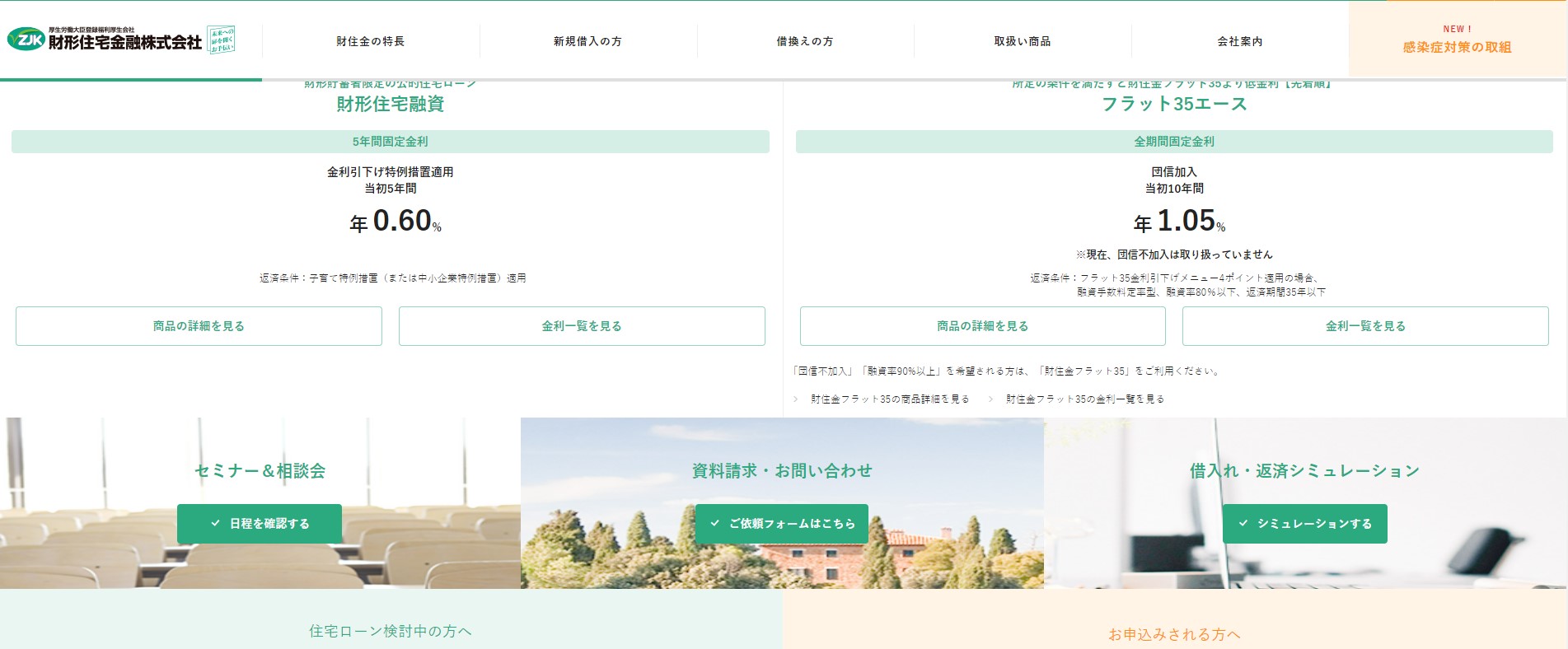Open the 取扱い商品 menu
This screenshot has width=1568, height=649.
pyautogui.click(x=1023, y=41)
